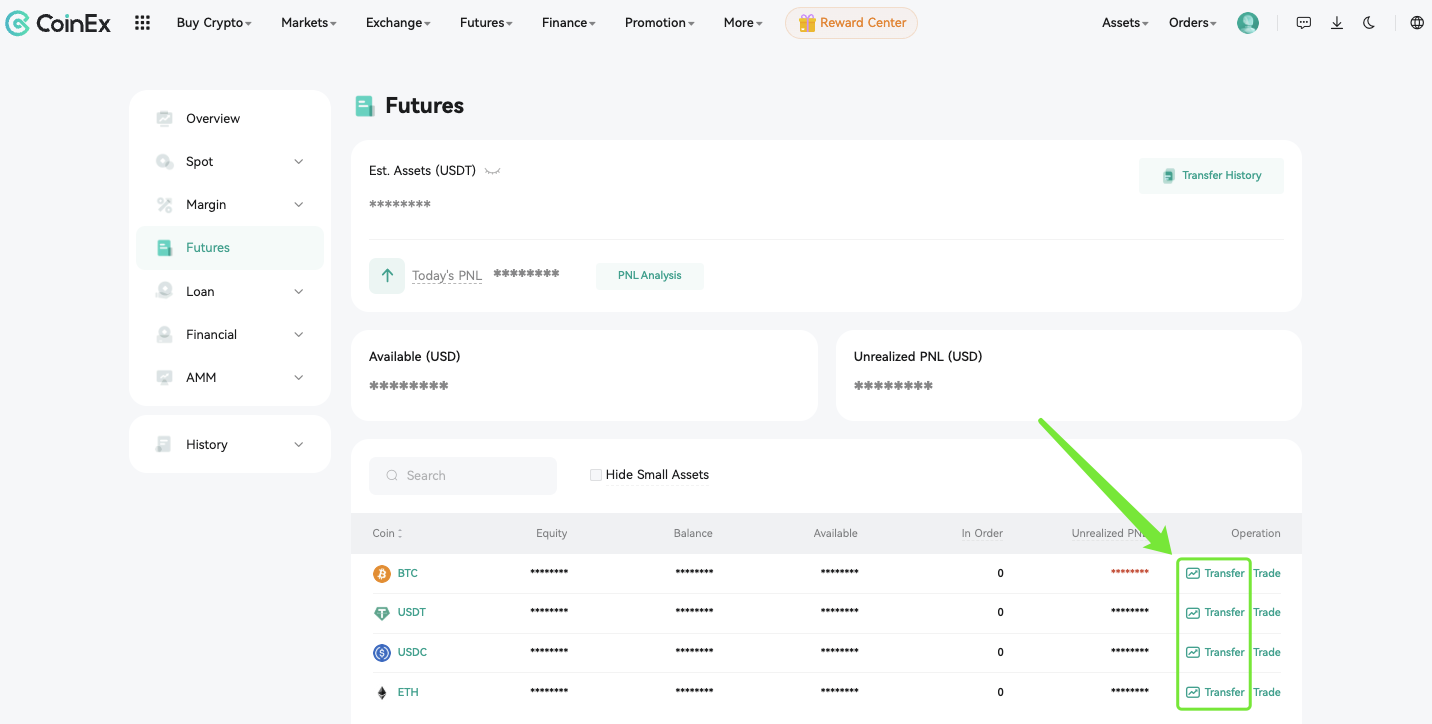Click the Overview sidebar icon
Image resolution: width=1432 pixels, height=724 pixels.
tap(165, 118)
